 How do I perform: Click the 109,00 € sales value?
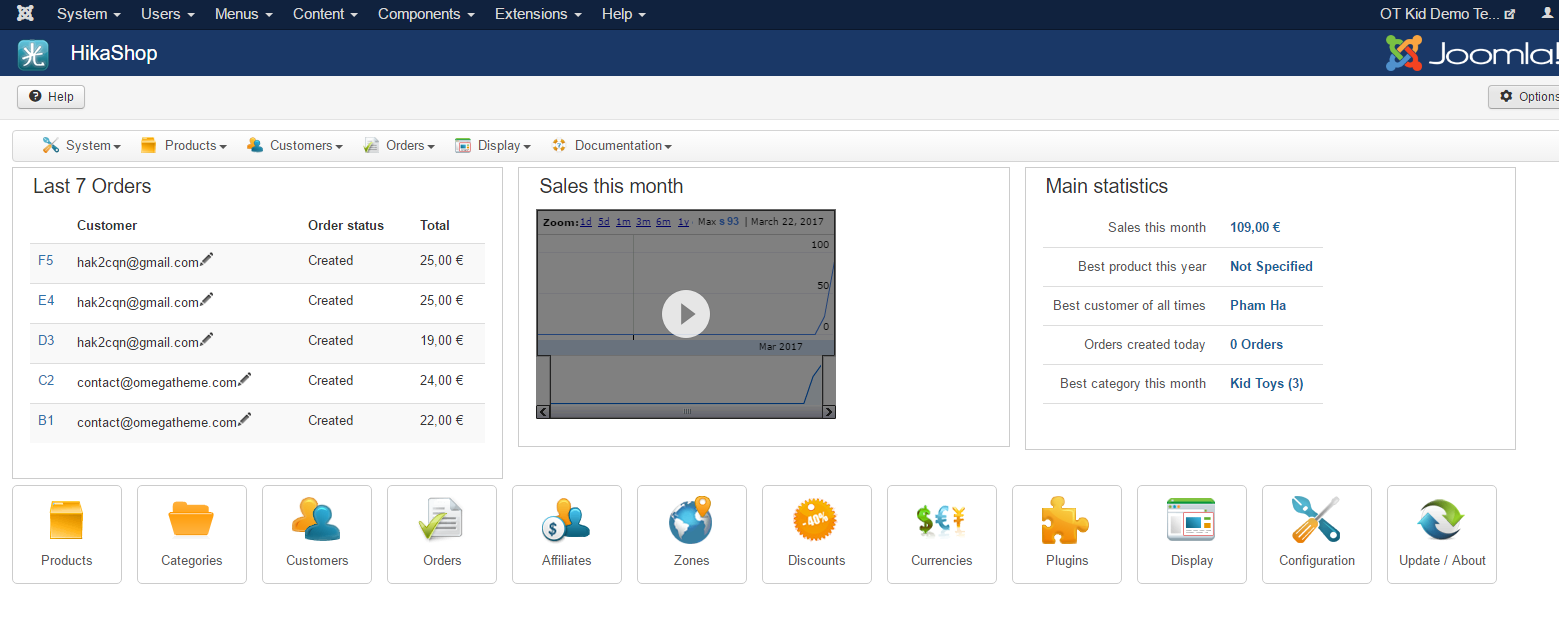tap(1255, 227)
